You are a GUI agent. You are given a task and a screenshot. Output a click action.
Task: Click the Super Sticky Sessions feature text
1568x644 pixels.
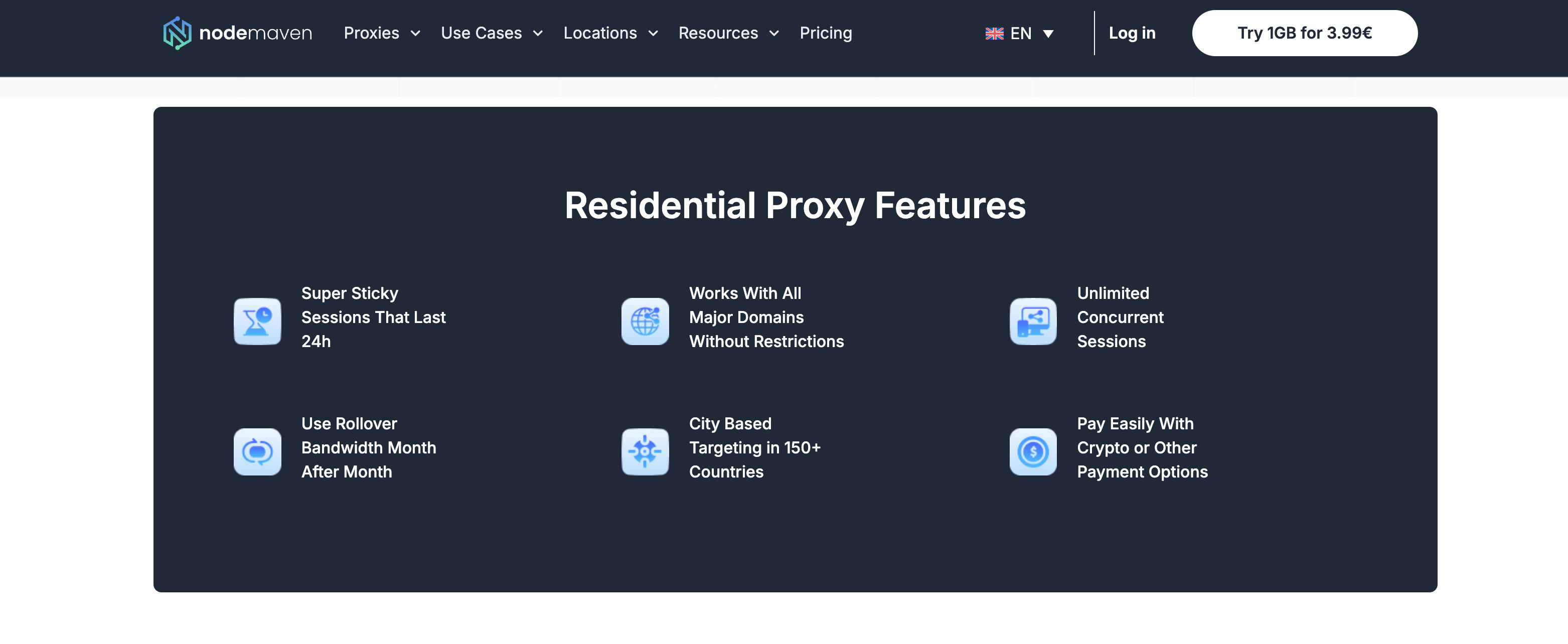(x=373, y=316)
